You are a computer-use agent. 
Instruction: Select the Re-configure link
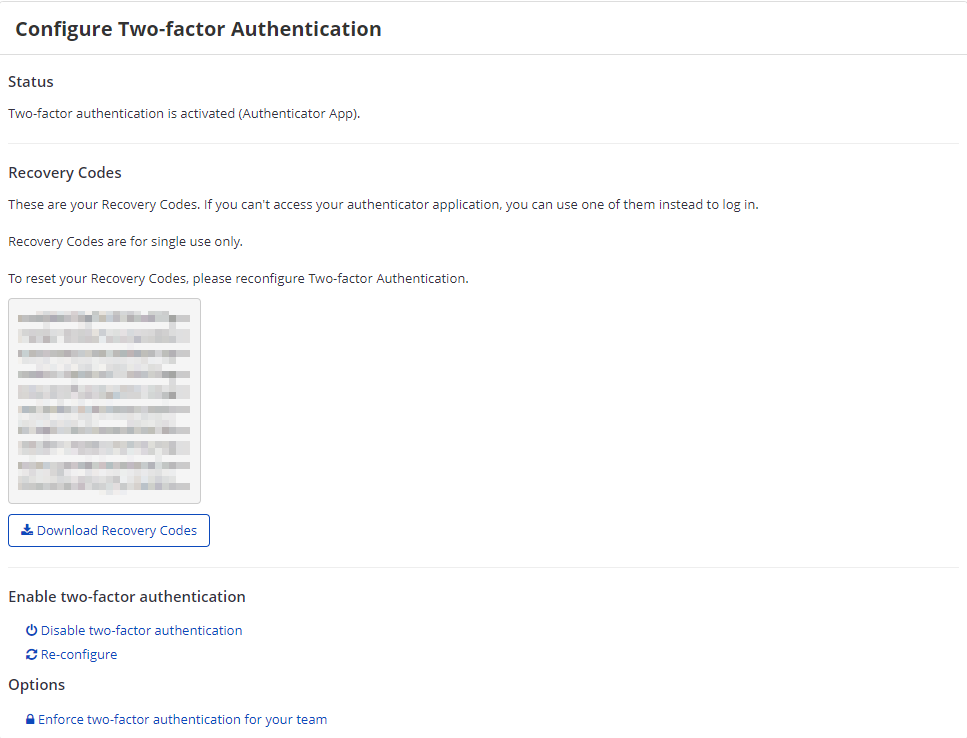click(79, 654)
